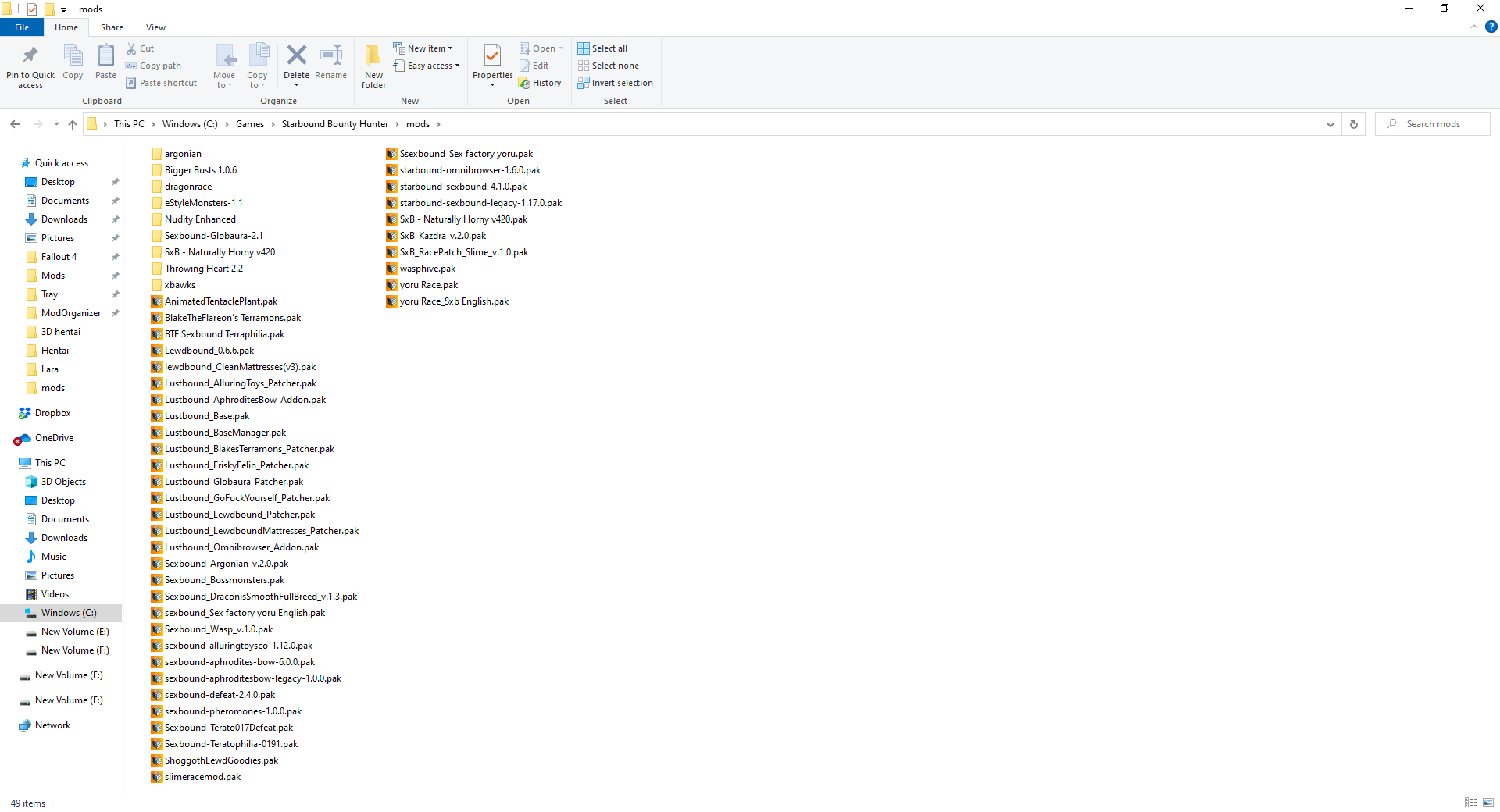Click Pin to Quick access icon
Screen dimensions: 1500x812
coord(30,55)
